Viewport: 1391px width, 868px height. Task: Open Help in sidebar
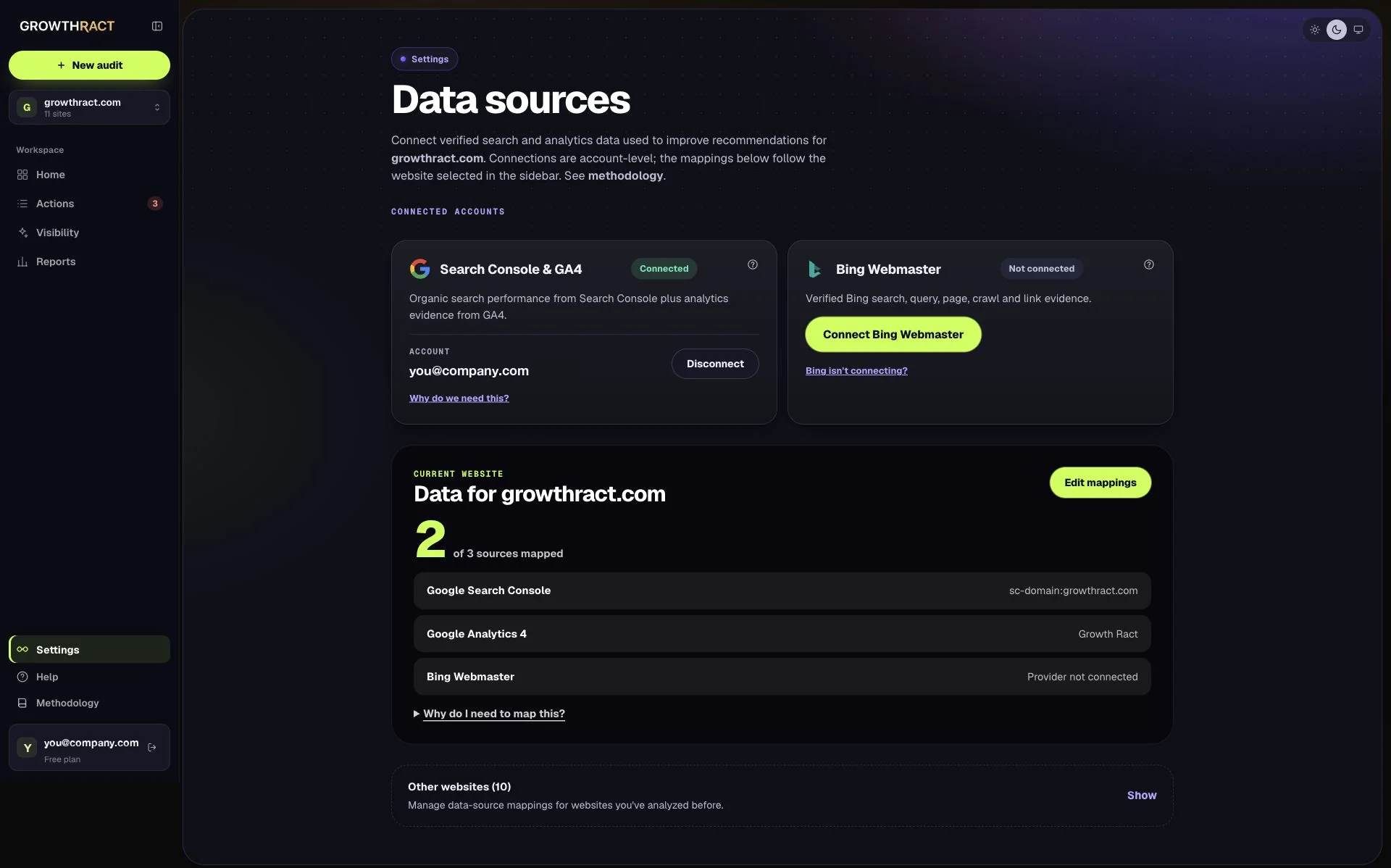(89, 677)
